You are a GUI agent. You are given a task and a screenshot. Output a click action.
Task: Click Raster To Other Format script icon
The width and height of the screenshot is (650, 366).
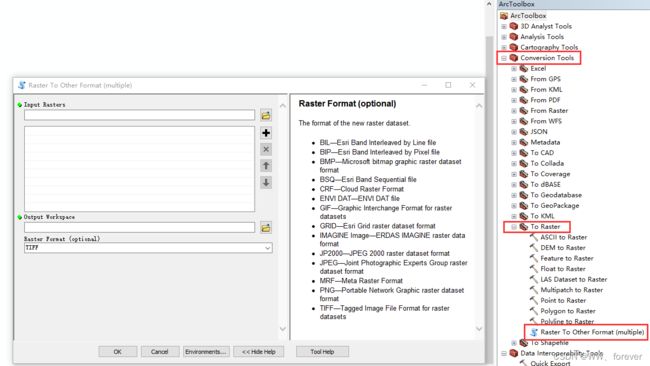pos(534,332)
